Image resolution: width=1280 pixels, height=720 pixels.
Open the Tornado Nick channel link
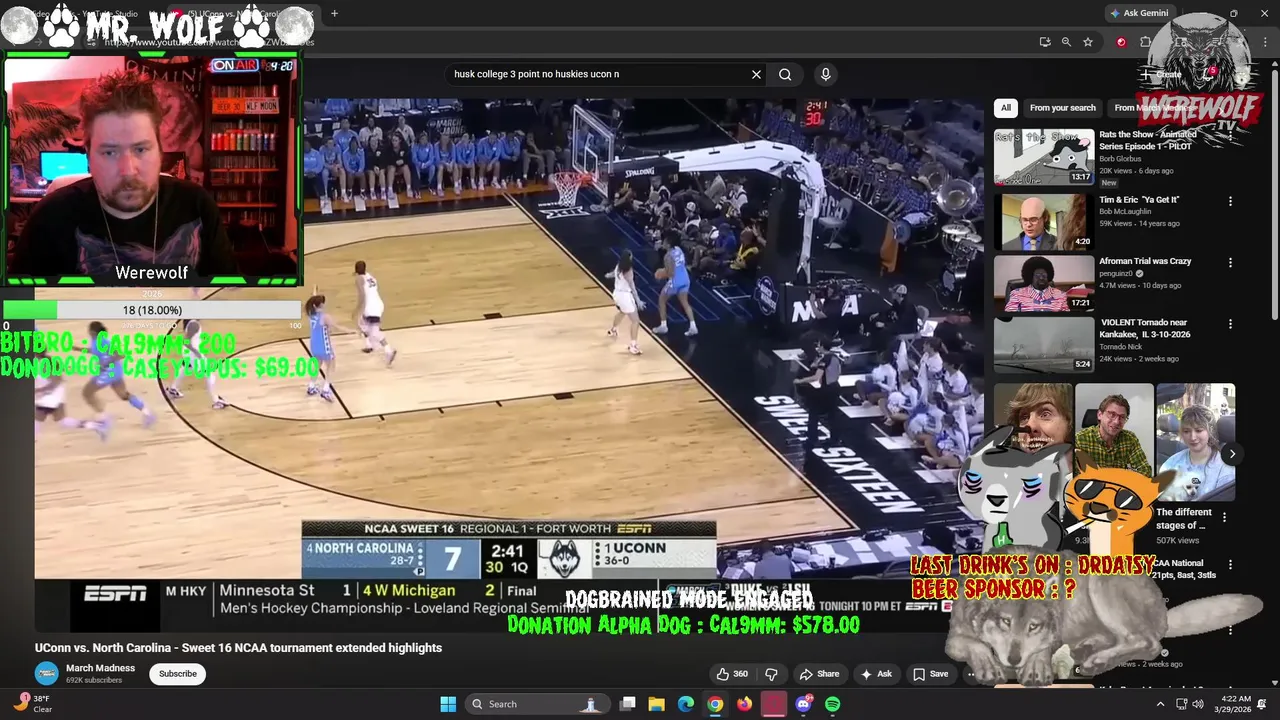[1121, 347]
